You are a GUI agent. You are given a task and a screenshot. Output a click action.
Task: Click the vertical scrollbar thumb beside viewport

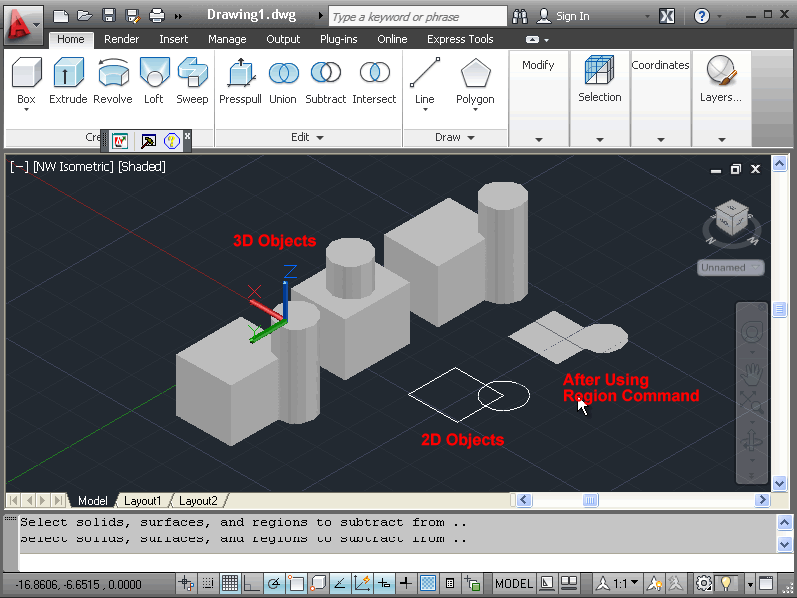click(779, 310)
